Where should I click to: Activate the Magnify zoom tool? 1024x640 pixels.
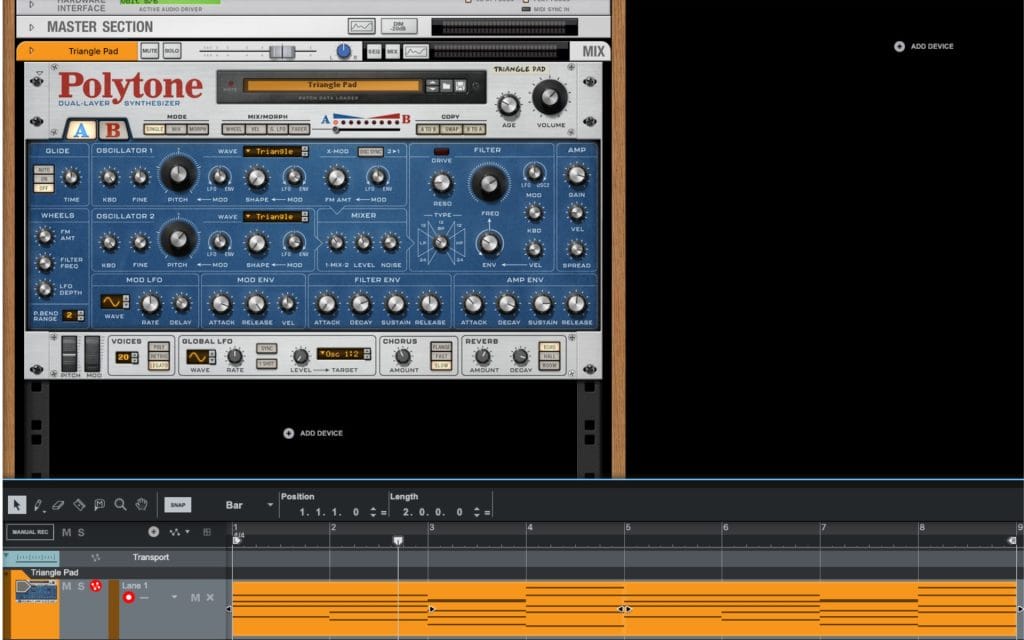click(120, 505)
